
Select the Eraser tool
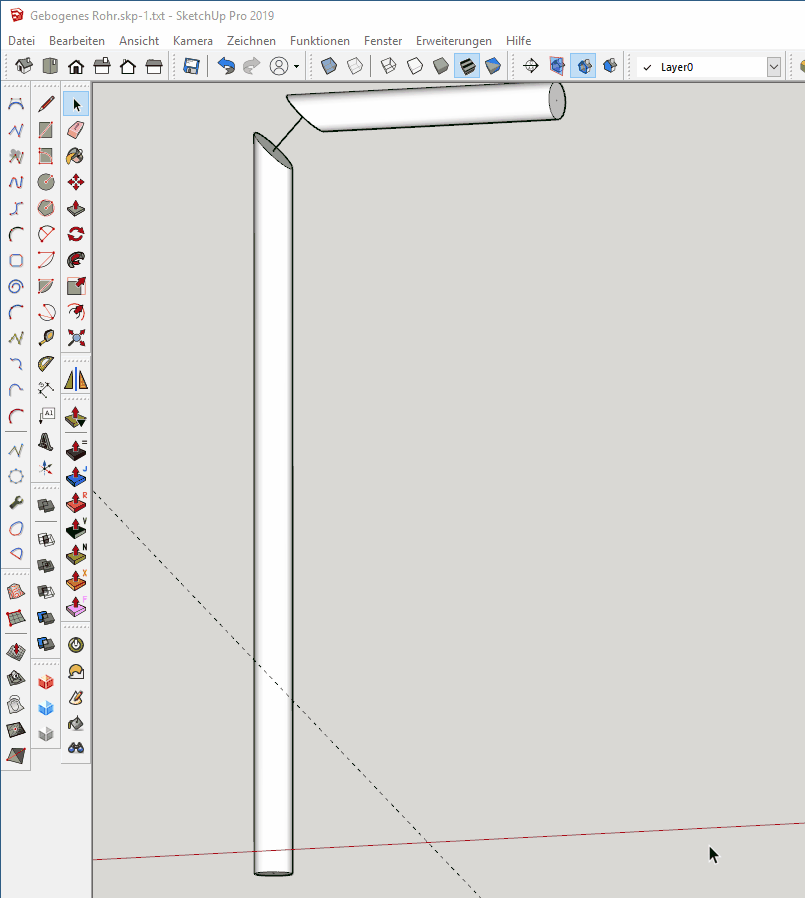coord(76,130)
